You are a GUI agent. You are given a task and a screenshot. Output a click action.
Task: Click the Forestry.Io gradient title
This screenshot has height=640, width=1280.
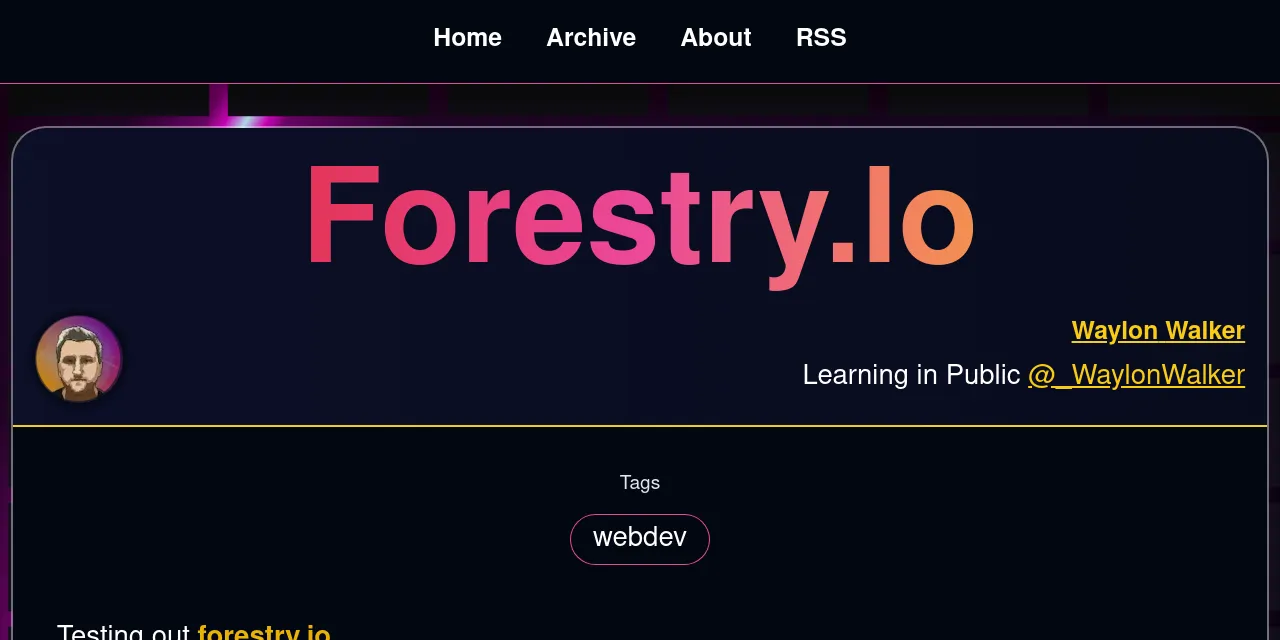coord(640,218)
